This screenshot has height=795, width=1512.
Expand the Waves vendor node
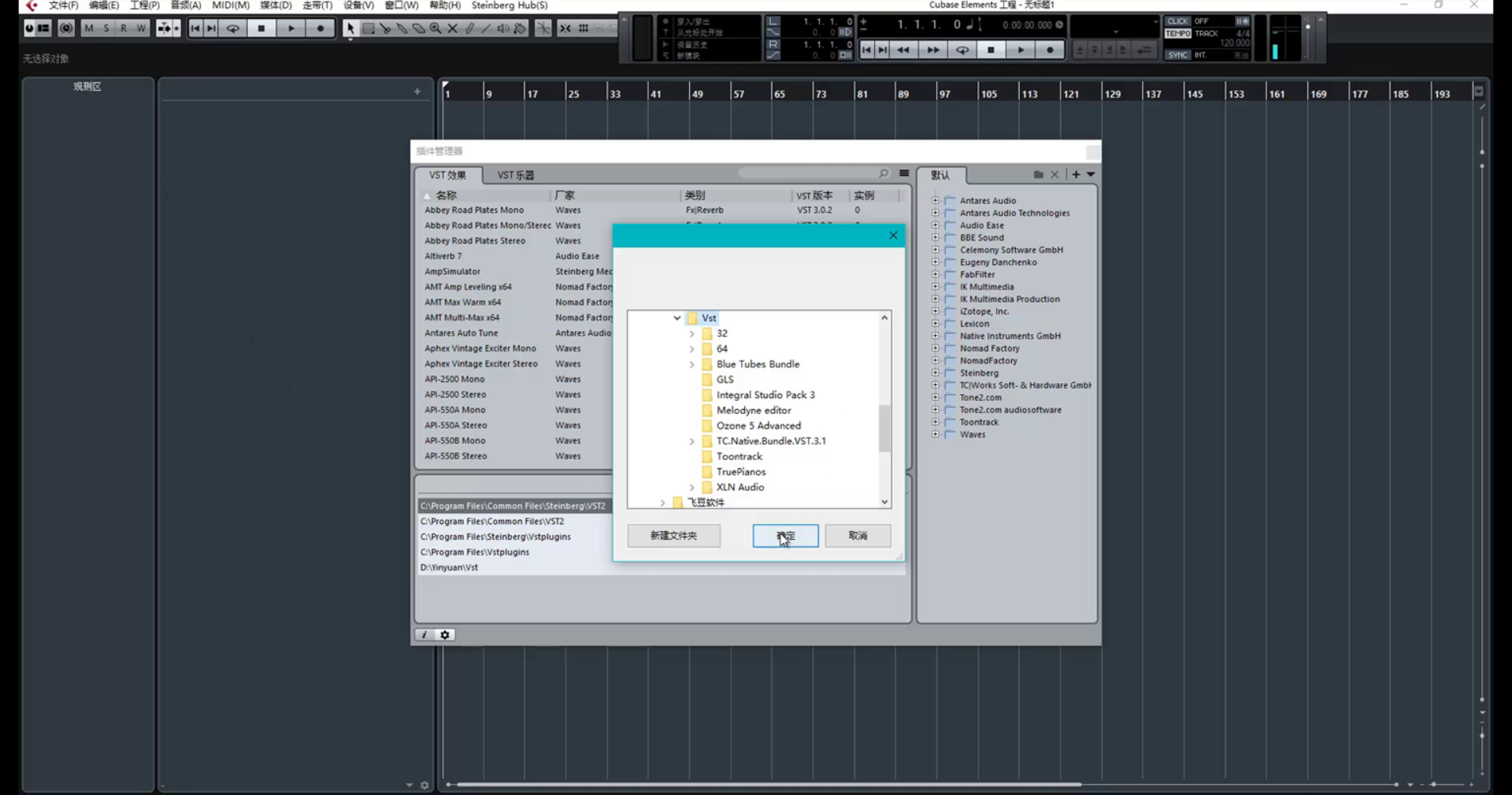point(936,434)
